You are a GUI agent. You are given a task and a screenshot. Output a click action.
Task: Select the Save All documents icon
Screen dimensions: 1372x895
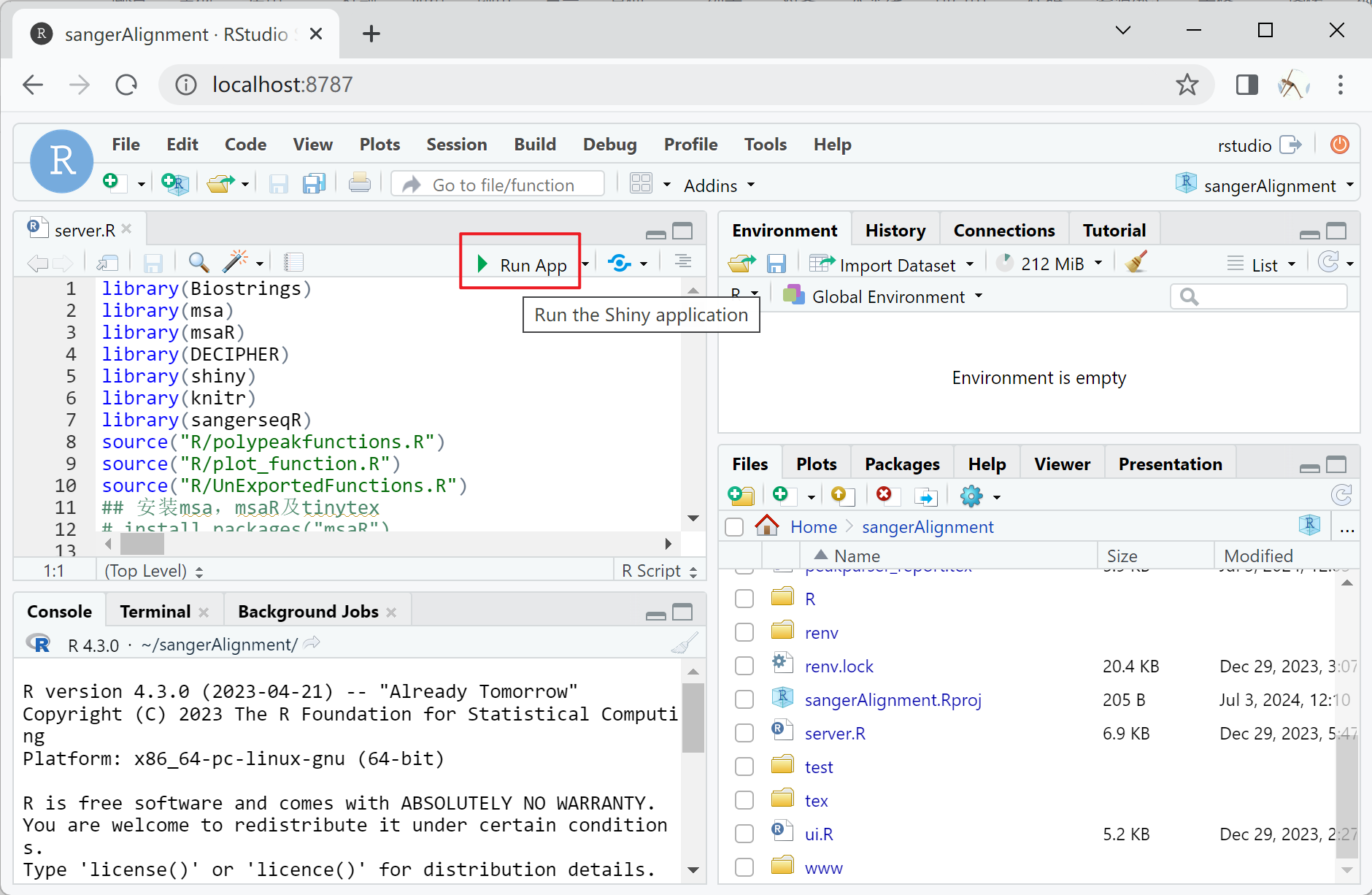point(314,184)
